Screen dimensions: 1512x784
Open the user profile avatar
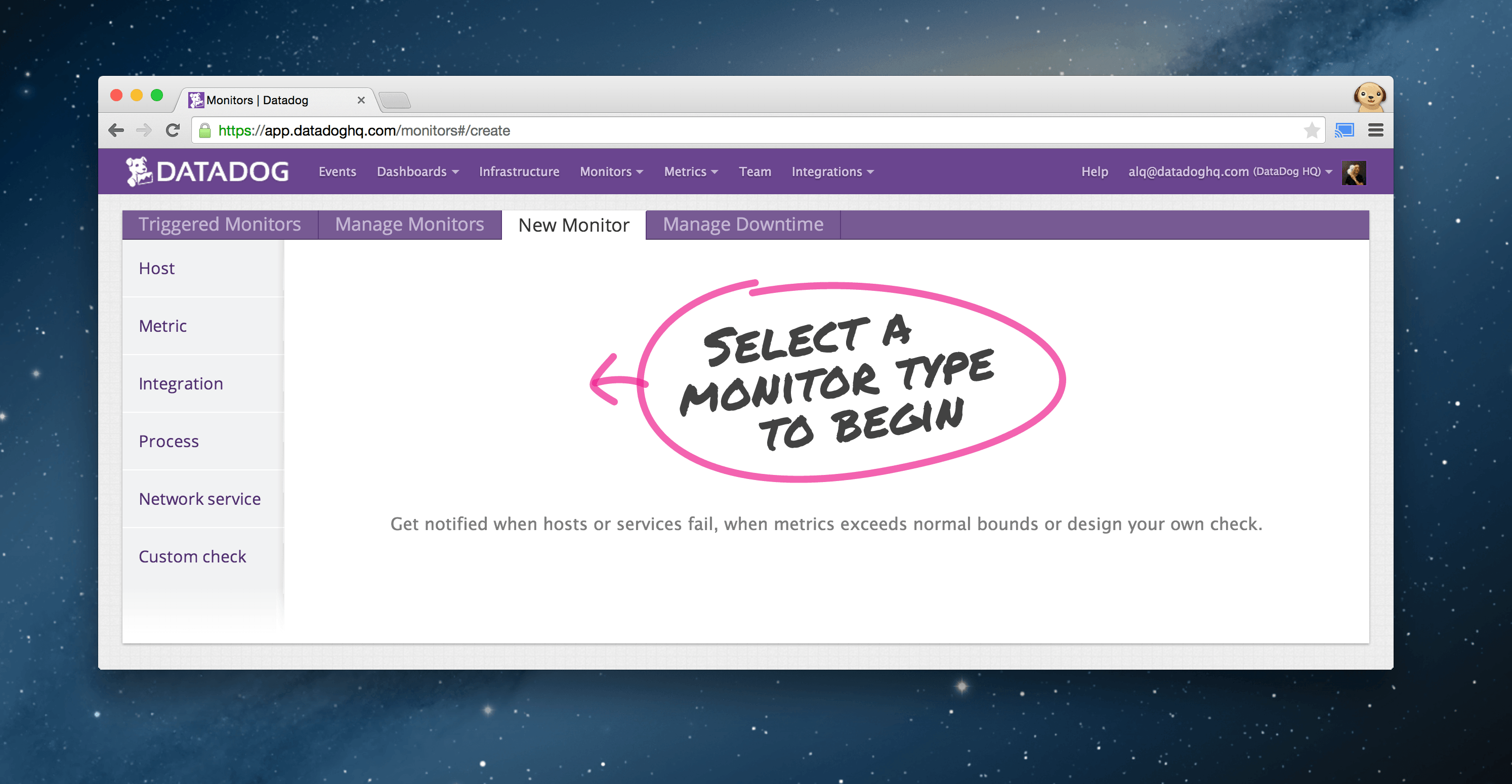1354,171
